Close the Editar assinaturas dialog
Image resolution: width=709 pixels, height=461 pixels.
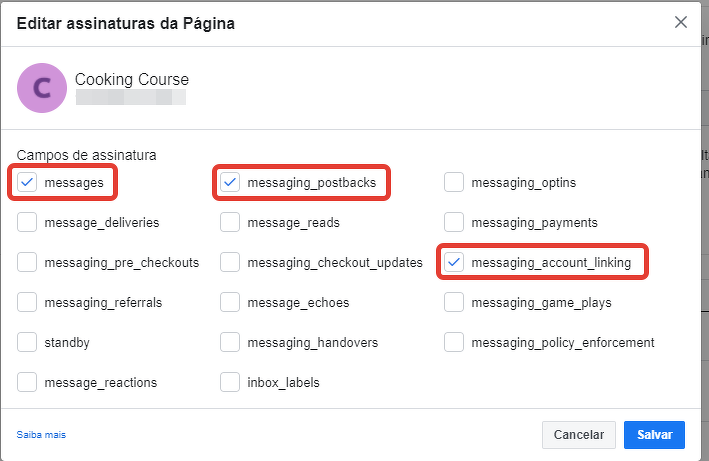pyautogui.click(x=681, y=22)
